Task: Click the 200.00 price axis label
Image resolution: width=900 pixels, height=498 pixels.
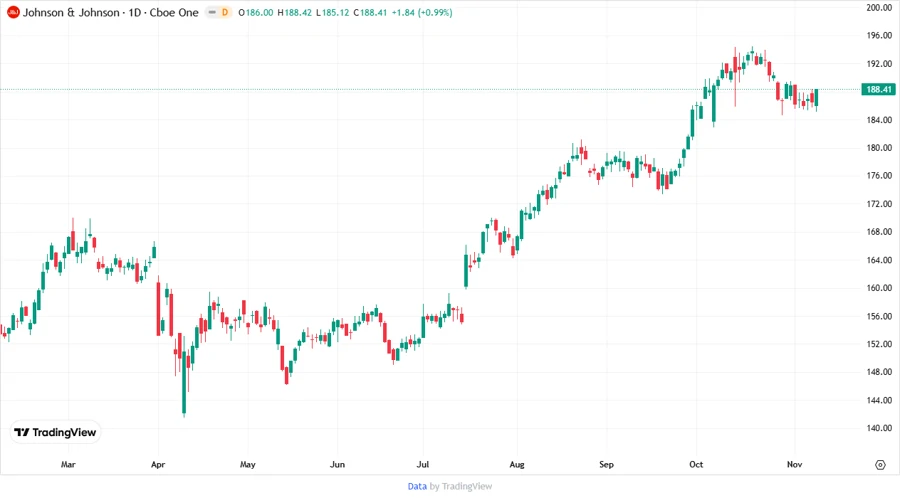Action: tap(879, 7)
